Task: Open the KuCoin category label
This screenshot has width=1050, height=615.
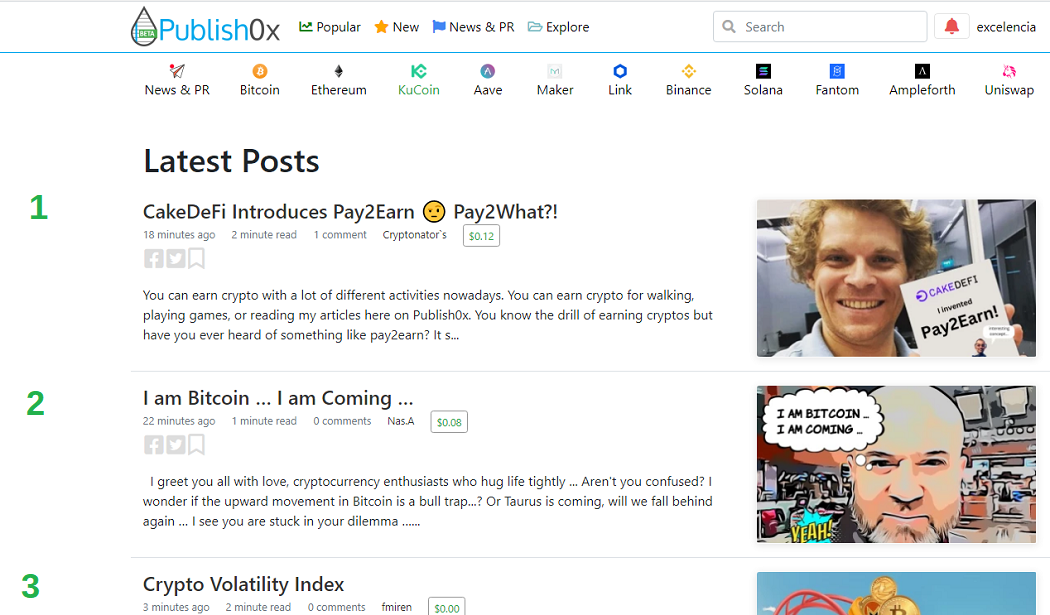Action: point(419,90)
